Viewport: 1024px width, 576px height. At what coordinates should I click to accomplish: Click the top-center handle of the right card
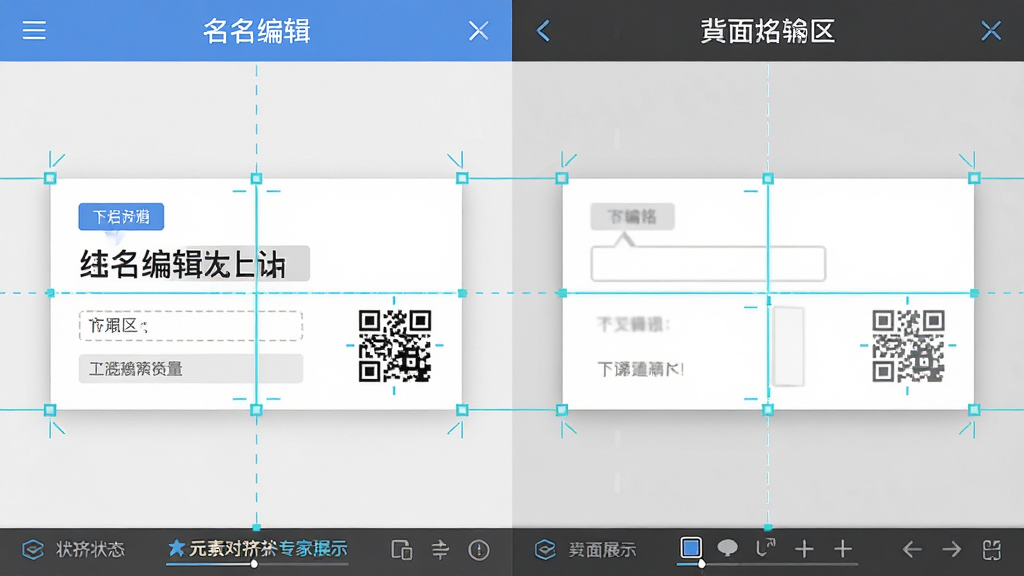[x=768, y=178]
